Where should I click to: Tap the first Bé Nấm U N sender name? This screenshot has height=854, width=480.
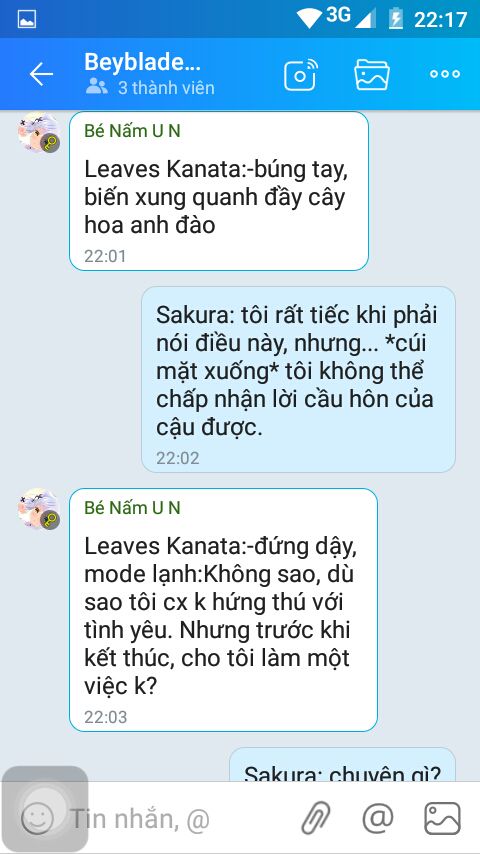click(132, 131)
